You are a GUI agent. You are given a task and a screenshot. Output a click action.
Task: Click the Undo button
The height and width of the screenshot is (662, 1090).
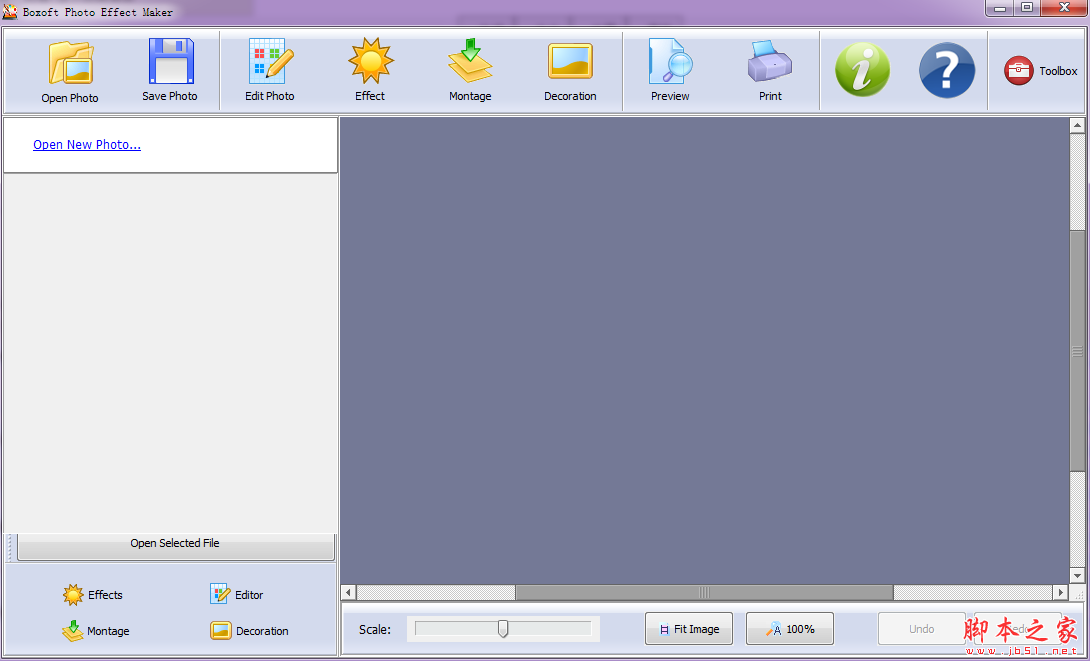pos(922,629)
